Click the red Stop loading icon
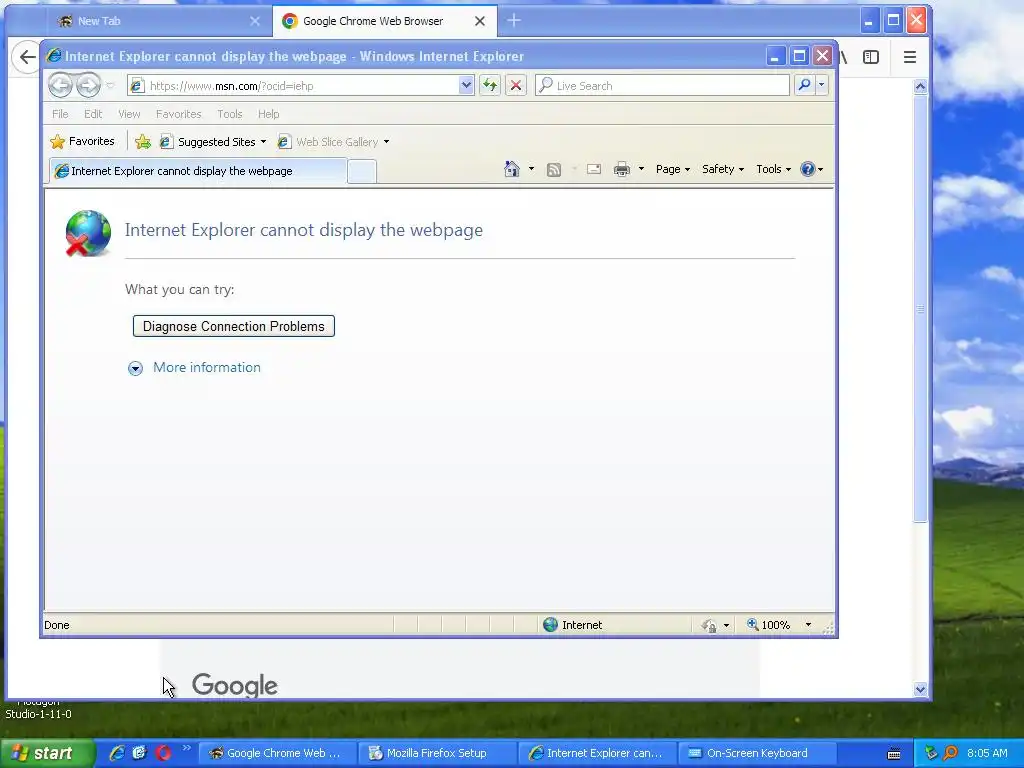 (x=516, y=86)
